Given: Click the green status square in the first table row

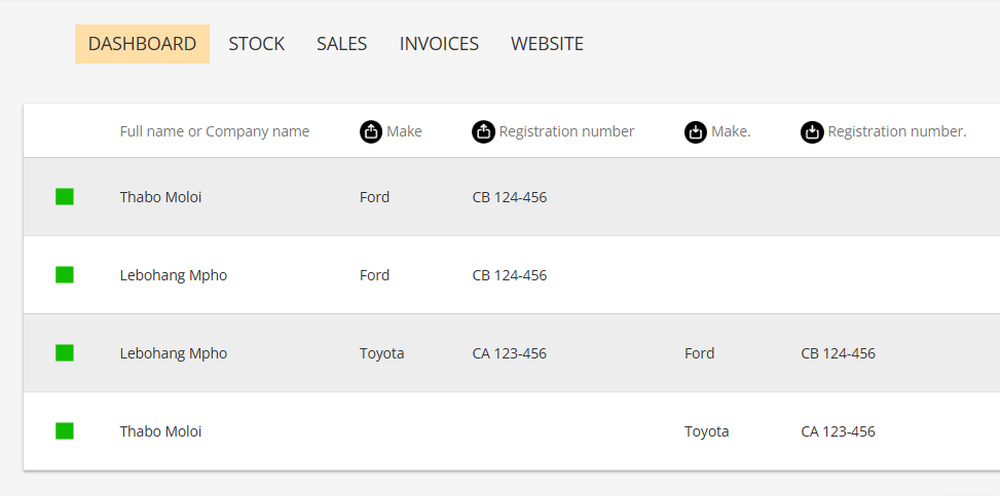Looking at the screenshot, I should pyautogui.click(x=65, y=197).
